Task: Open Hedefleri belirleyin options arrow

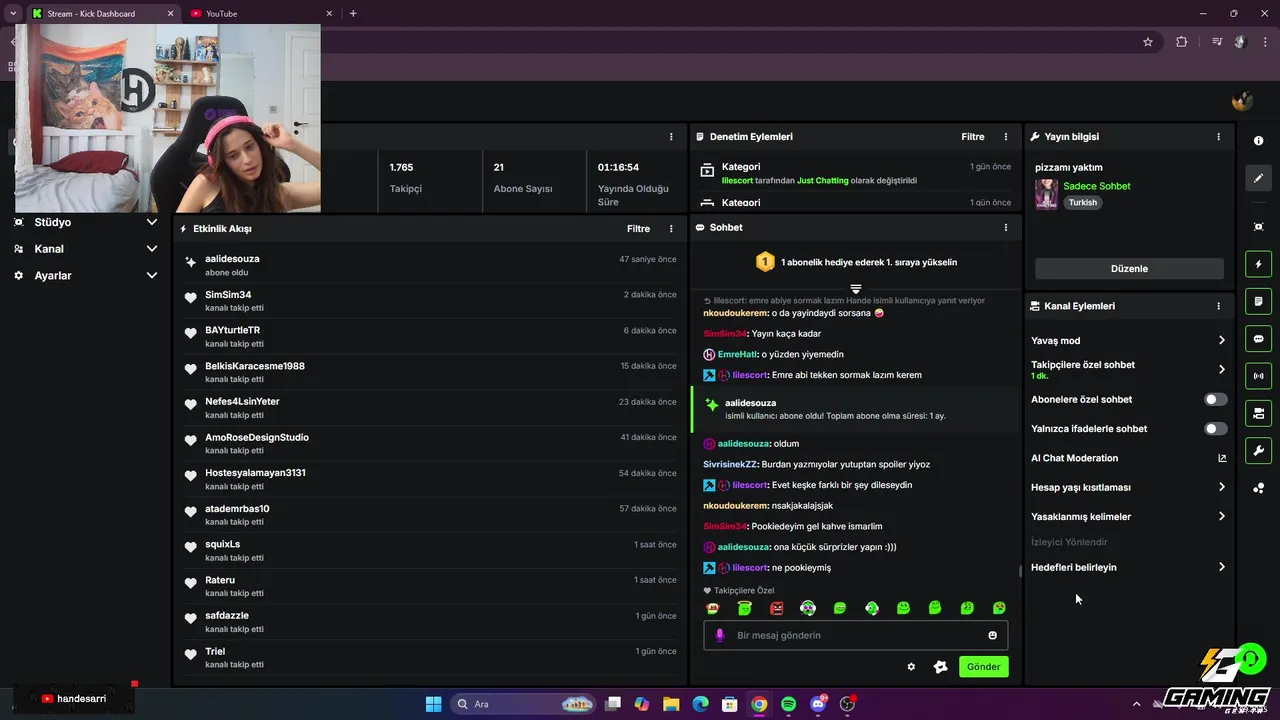Action: [1221, 567]
